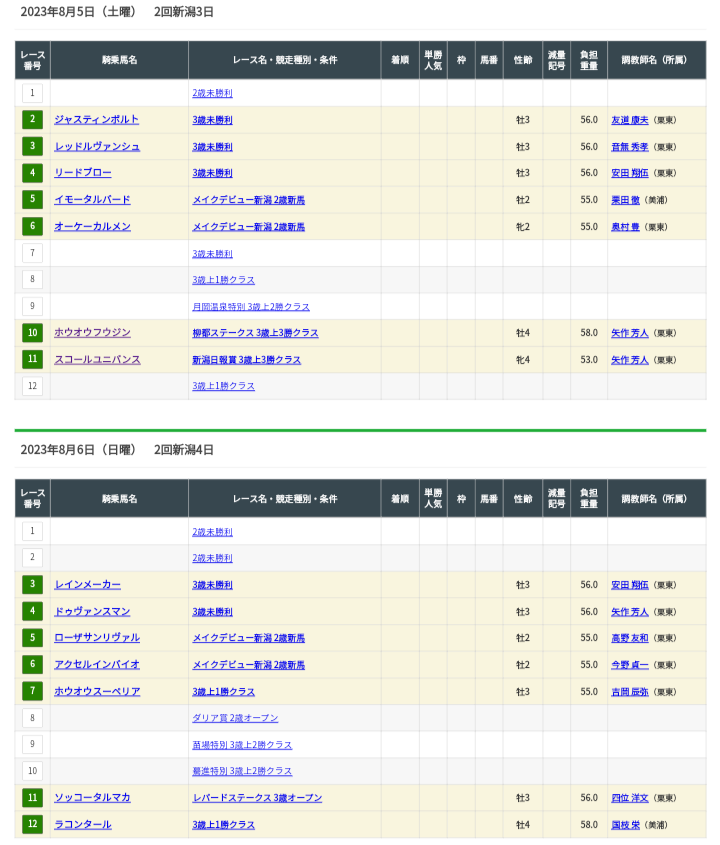The height and width of the screenshot is (845, 720).
Task: Open race 新潟日報賞 3歳上3勝クラス
Action: coord(247,360)
